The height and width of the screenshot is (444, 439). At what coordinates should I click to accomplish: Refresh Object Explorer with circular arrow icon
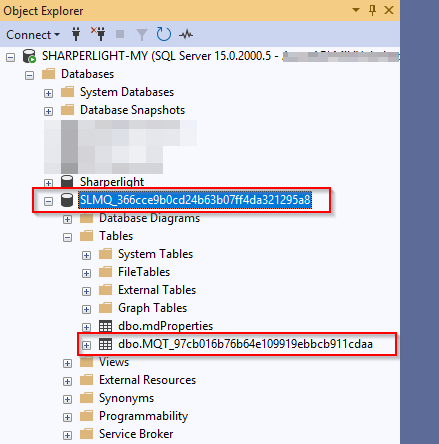(x=164, y=34)
